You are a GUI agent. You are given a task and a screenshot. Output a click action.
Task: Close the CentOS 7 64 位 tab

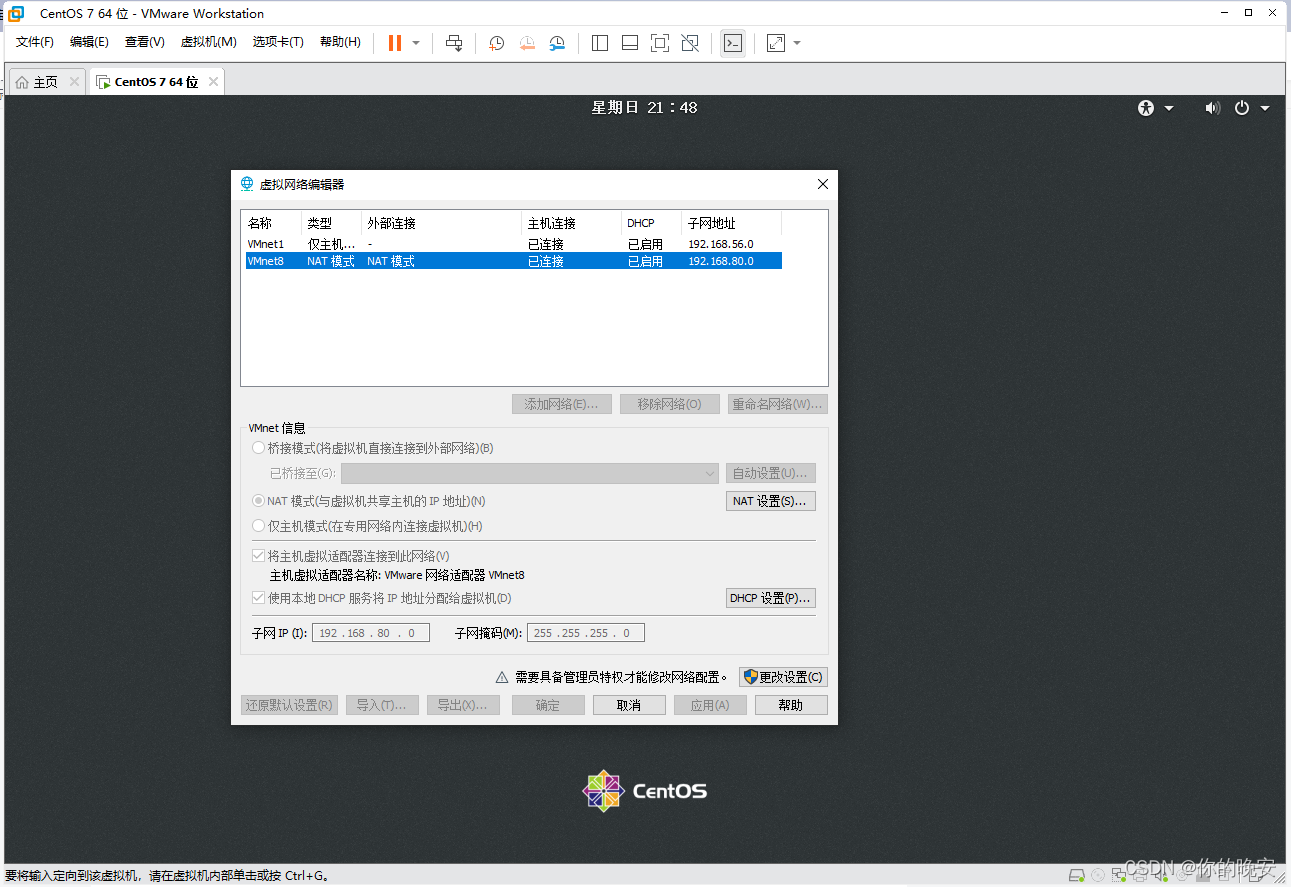point(213,82)
